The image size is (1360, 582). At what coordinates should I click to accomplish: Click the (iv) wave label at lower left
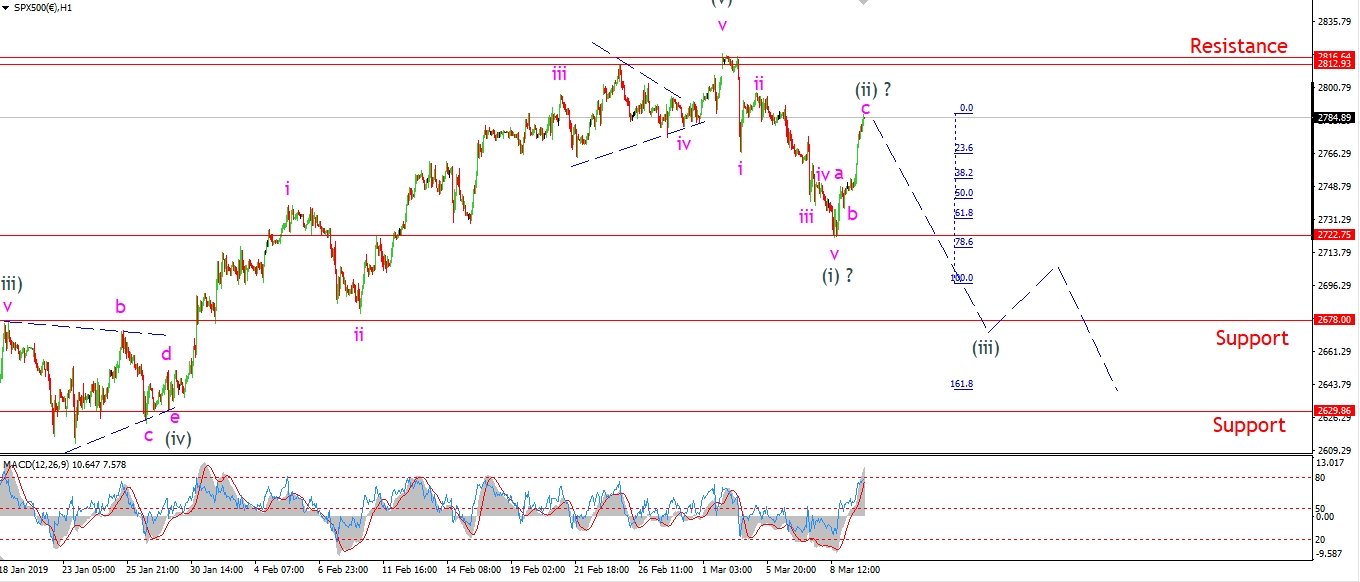click(178, 438)
